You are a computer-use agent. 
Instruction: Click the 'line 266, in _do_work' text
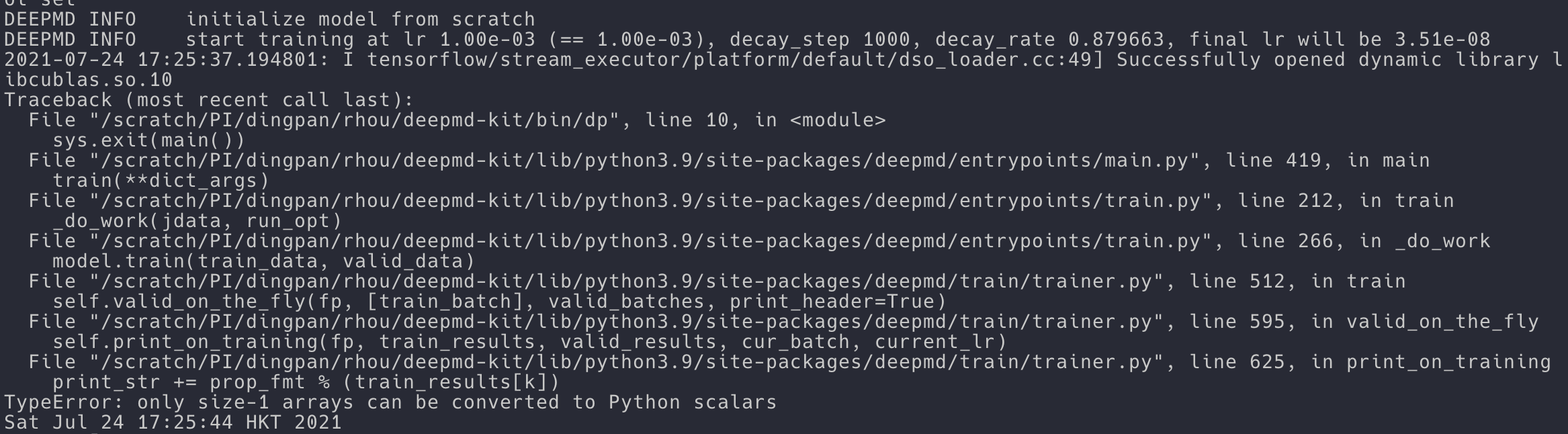pyautogui.click(x=1364, y=241)
